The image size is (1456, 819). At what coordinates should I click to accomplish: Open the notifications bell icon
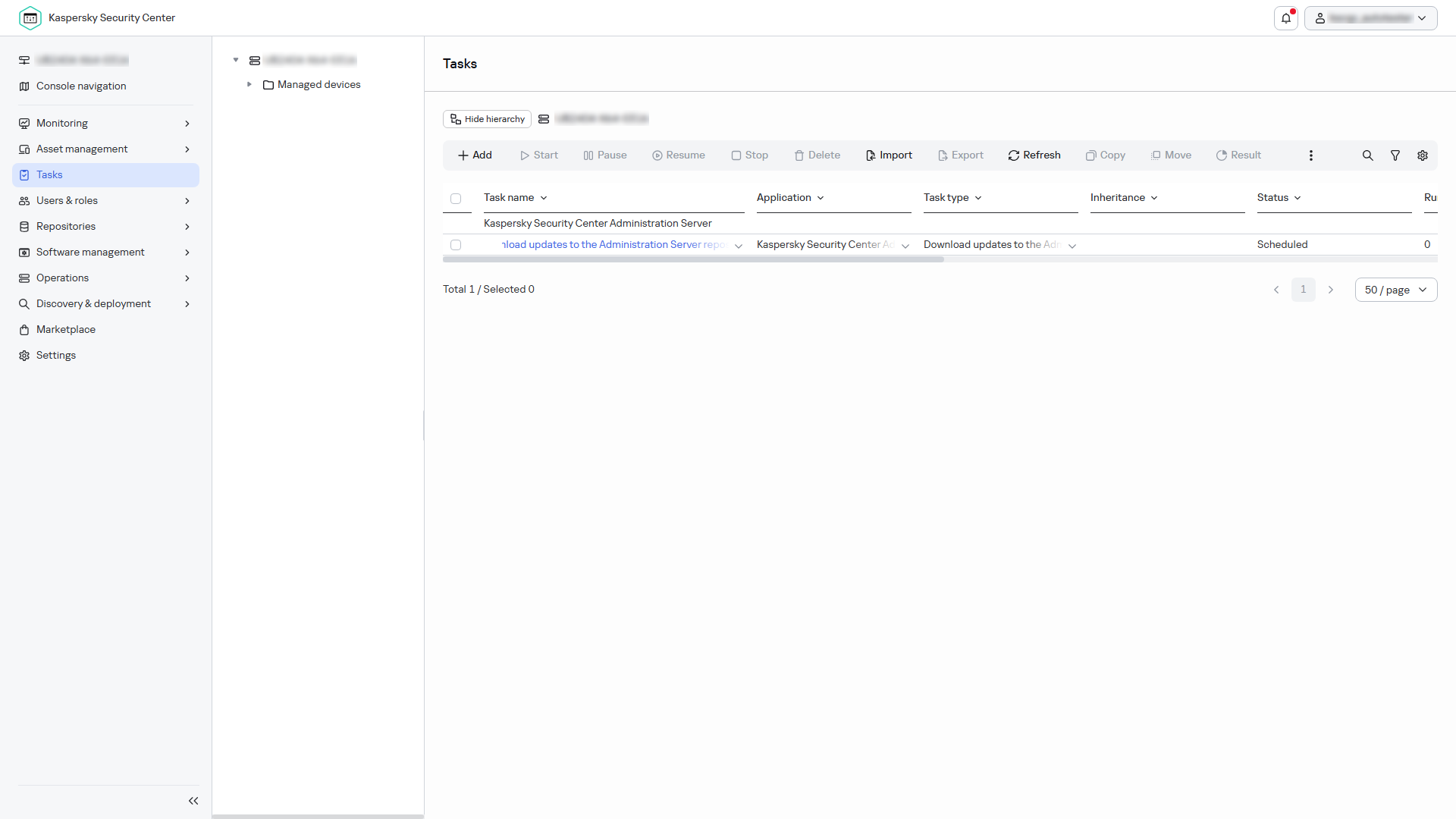(x=1286, y=18)
